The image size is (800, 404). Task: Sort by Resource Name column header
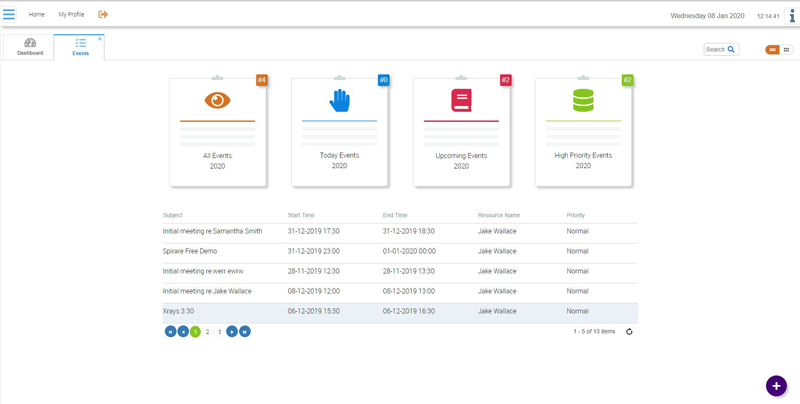point(499,215)
